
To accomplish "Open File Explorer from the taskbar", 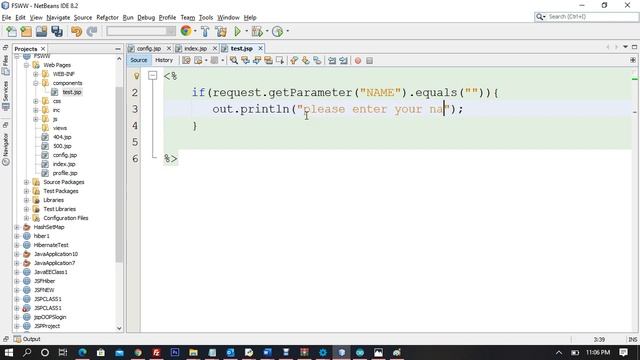I will click(193, 352).
